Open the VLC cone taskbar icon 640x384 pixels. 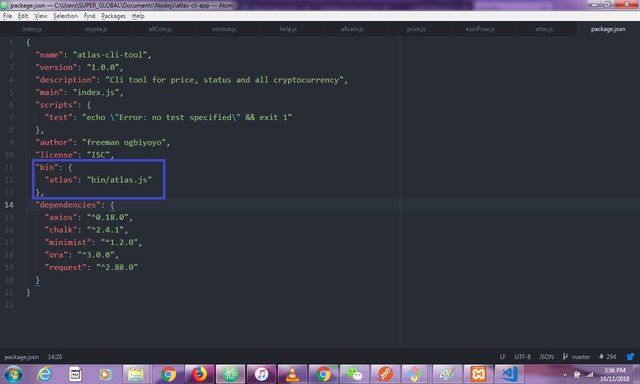pyautogui.click(x=292, y=374)
